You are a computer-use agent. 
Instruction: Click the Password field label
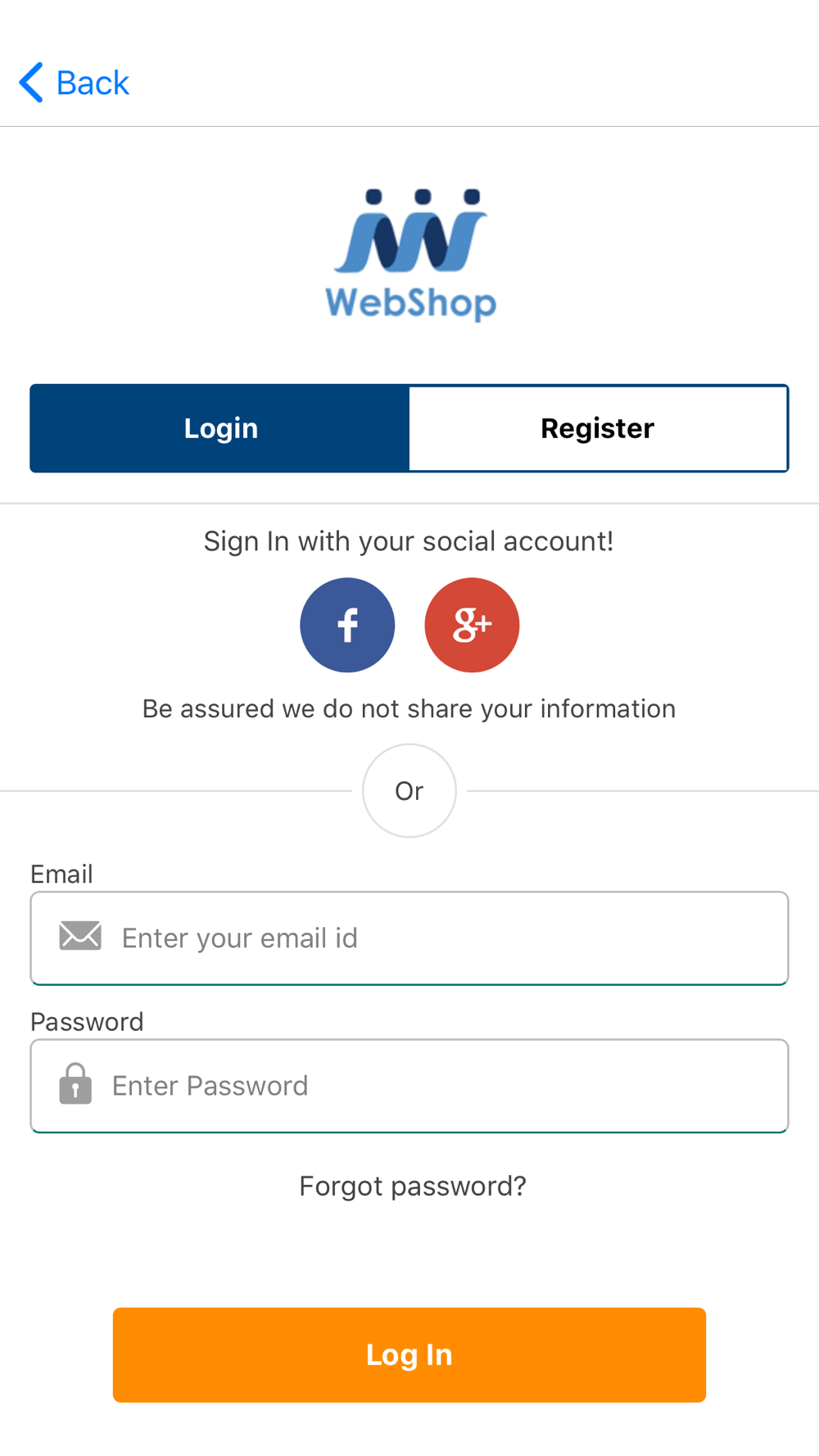[x=87, y=1022]
